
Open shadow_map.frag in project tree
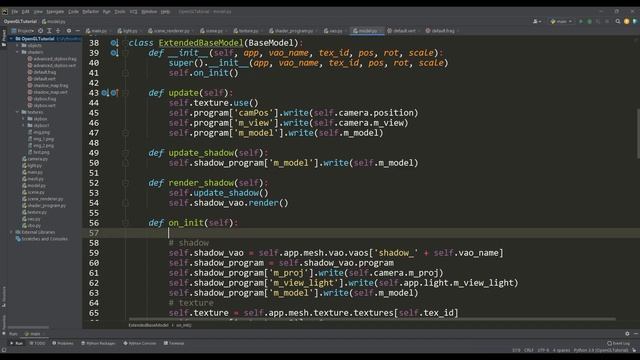click(48, 85)
